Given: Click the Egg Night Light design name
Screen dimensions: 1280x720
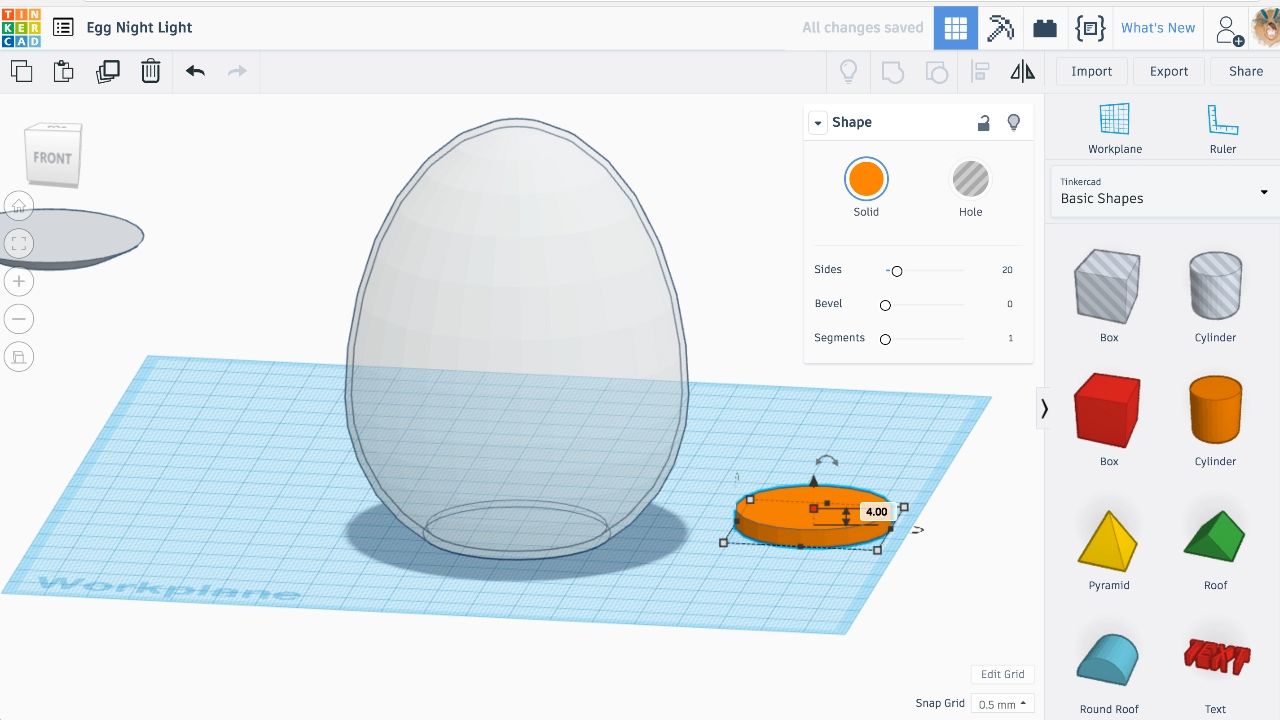Looking at the screenshot, I should coord(139,28).
